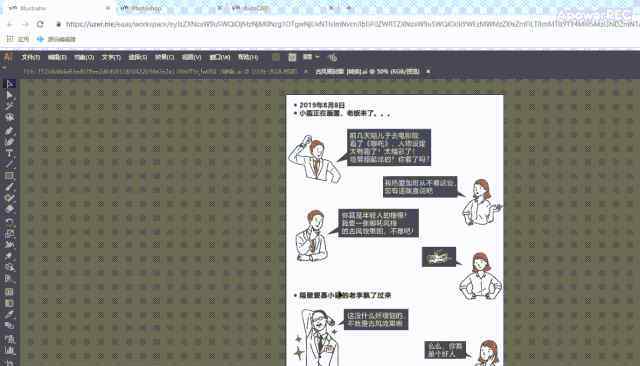The image size is (640, 366).
Task: Open the 帮助(H) menu
Action: click(x=248, y=58)
